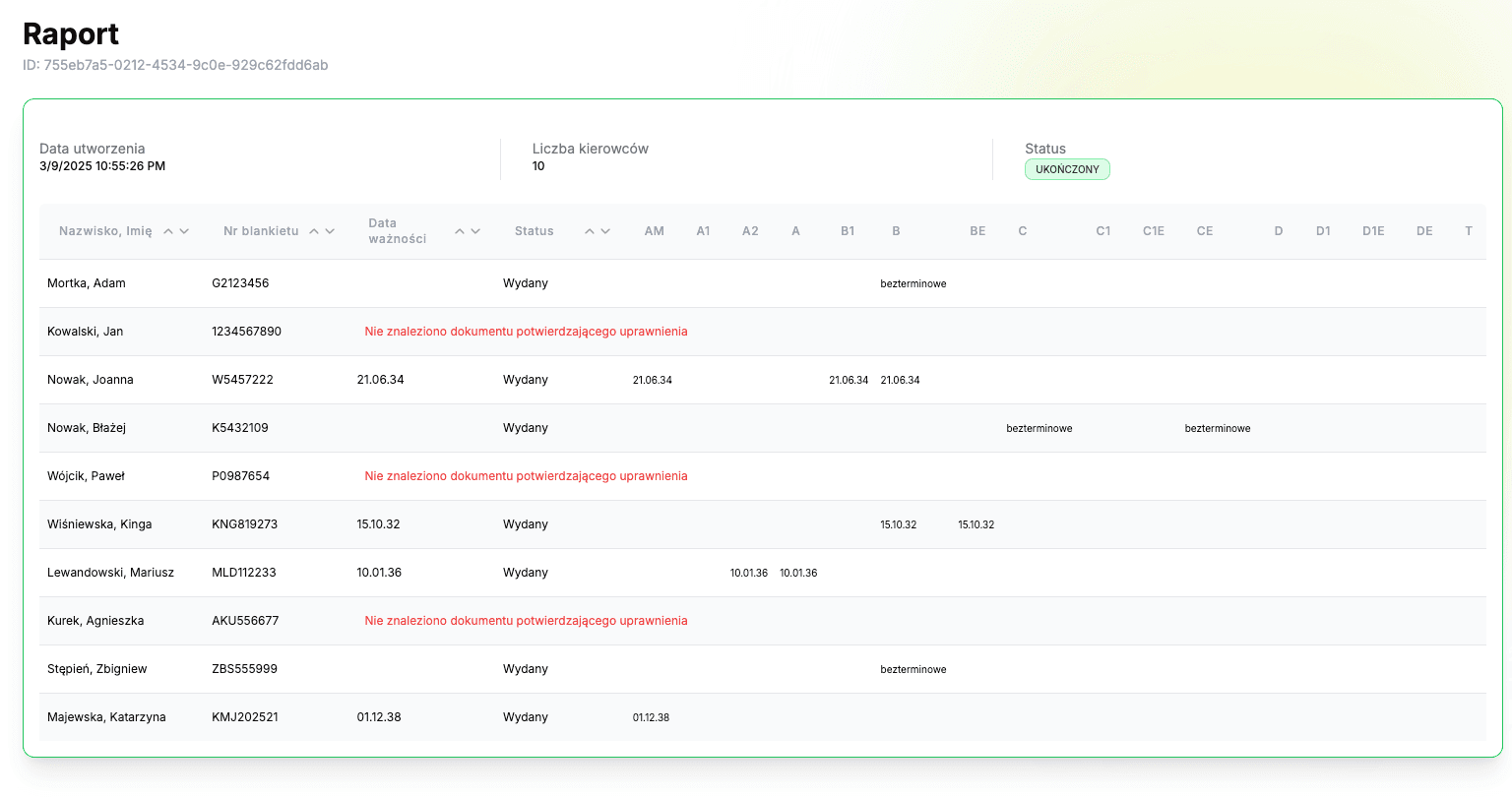This screenshot has height=797, width=1512.
Task: Click bezterminowe in Stępień, Zbigniew row
Action: pos(913,669)
